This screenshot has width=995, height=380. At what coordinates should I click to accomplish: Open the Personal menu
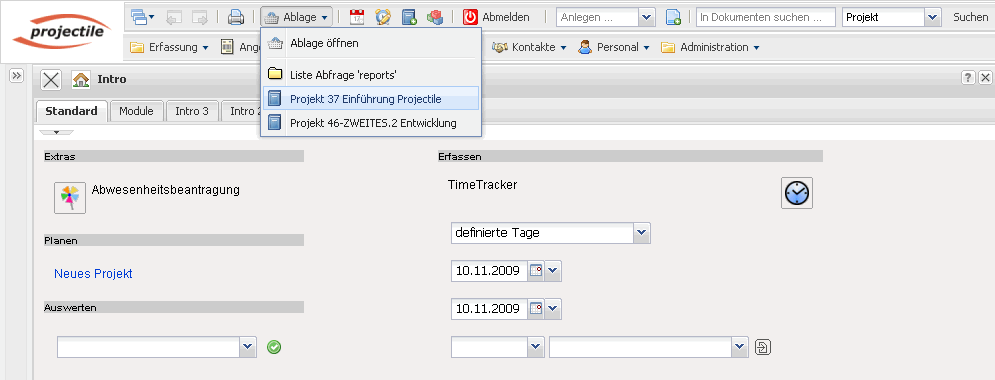(x=614, y=47)
